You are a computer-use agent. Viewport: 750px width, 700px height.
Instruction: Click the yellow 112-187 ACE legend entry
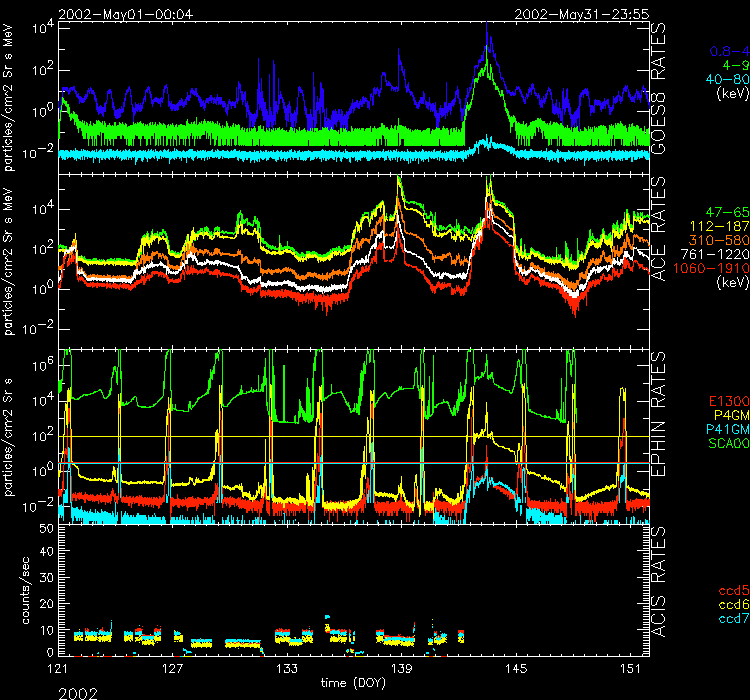click(x=718, y=227)
